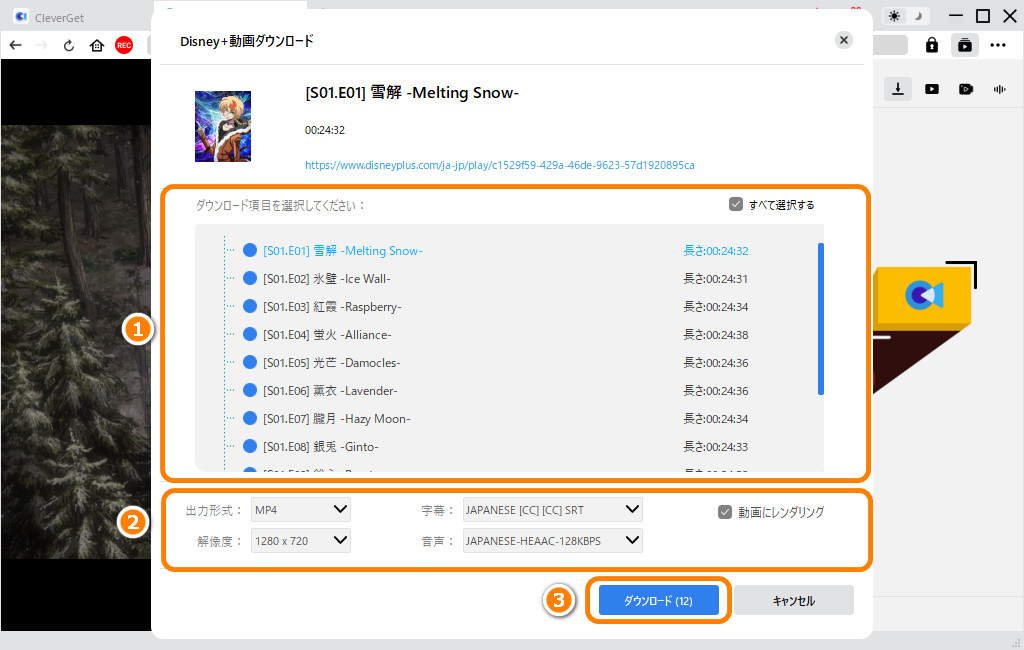Open the 音声 JAPANESE-HEAAC-128KBPS dropdown
This screenshot has width=1024, height=650.
coord(552,541)
